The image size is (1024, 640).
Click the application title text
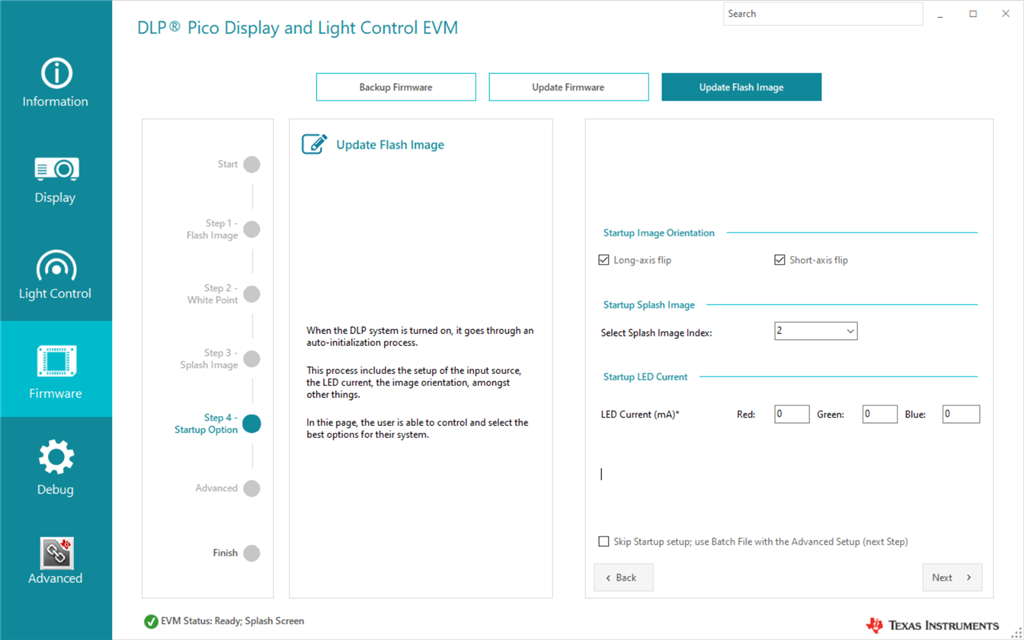(297, 28)
